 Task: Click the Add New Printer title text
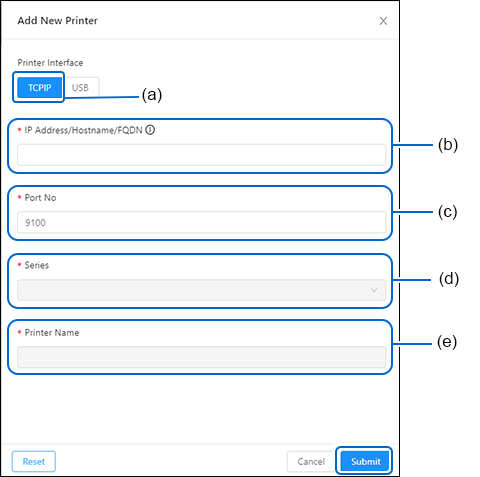click(57, 21)
